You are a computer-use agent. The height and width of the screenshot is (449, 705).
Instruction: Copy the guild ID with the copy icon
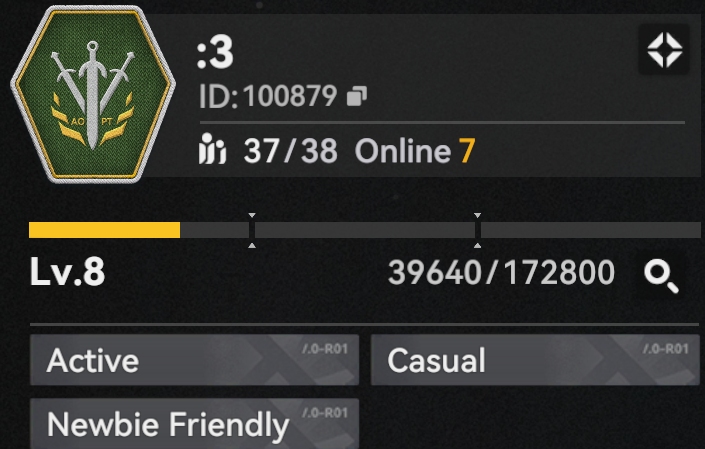357,96
